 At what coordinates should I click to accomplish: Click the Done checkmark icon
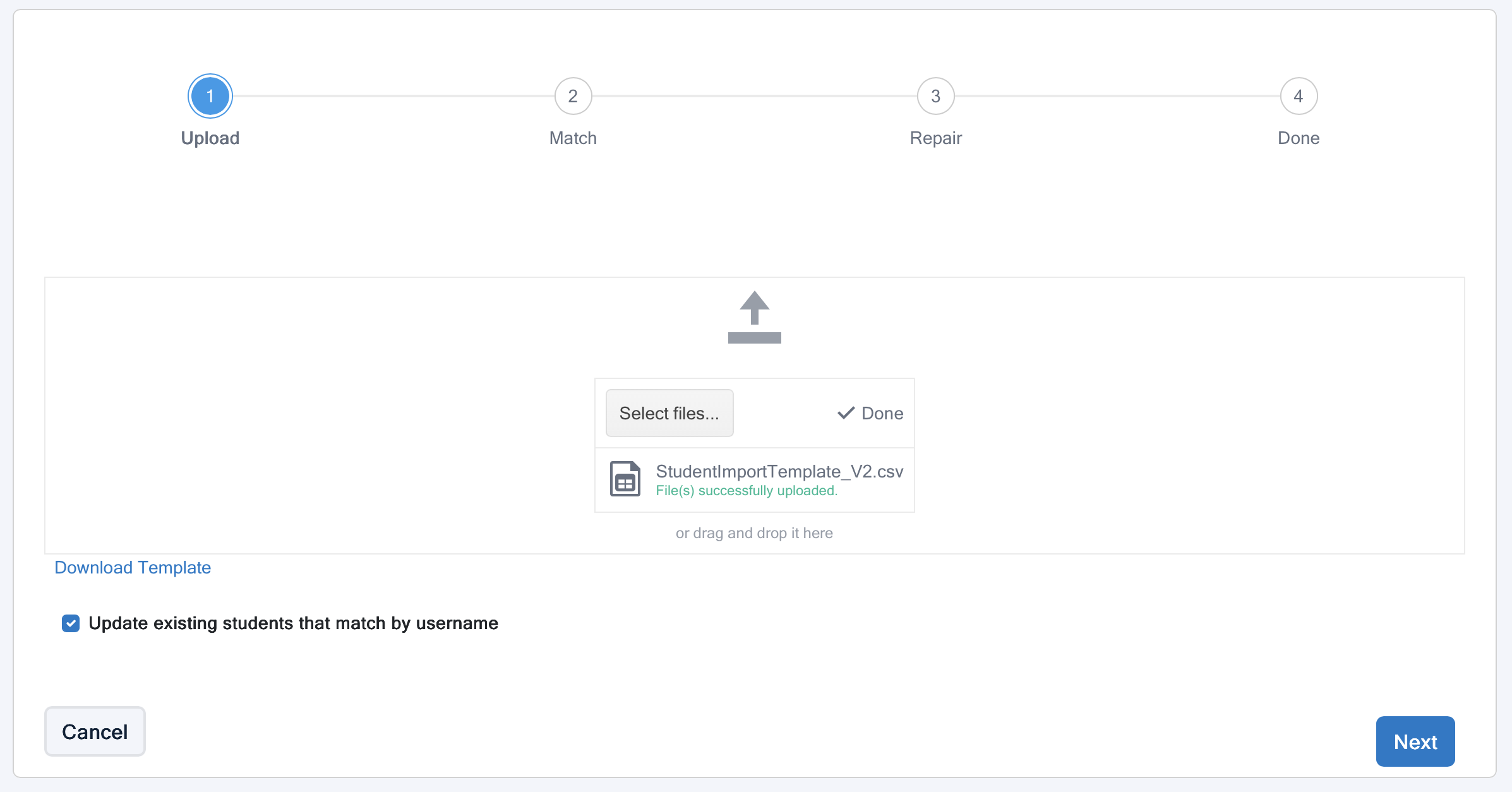coord(846,413)
